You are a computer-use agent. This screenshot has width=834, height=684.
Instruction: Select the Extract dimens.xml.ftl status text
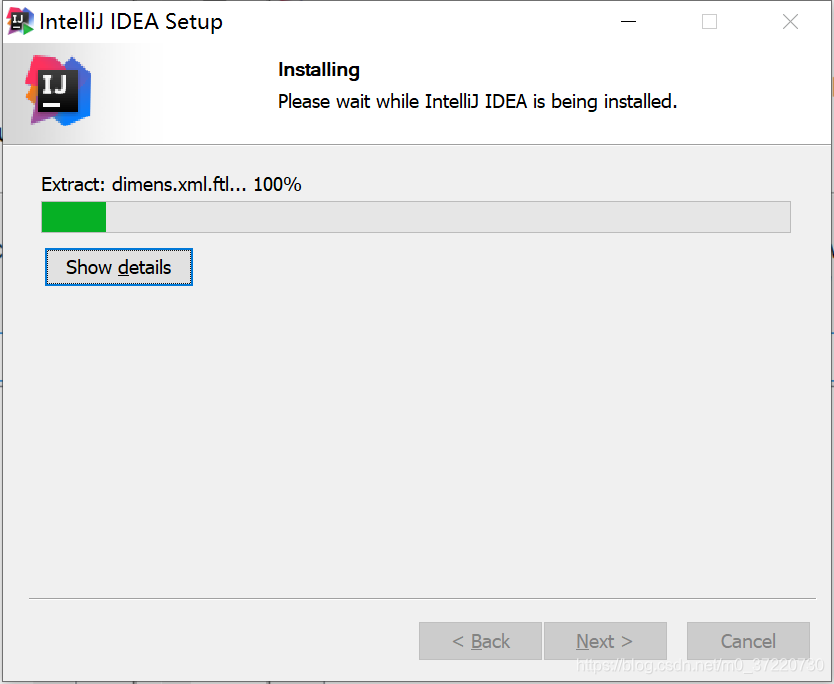(171, 184)
